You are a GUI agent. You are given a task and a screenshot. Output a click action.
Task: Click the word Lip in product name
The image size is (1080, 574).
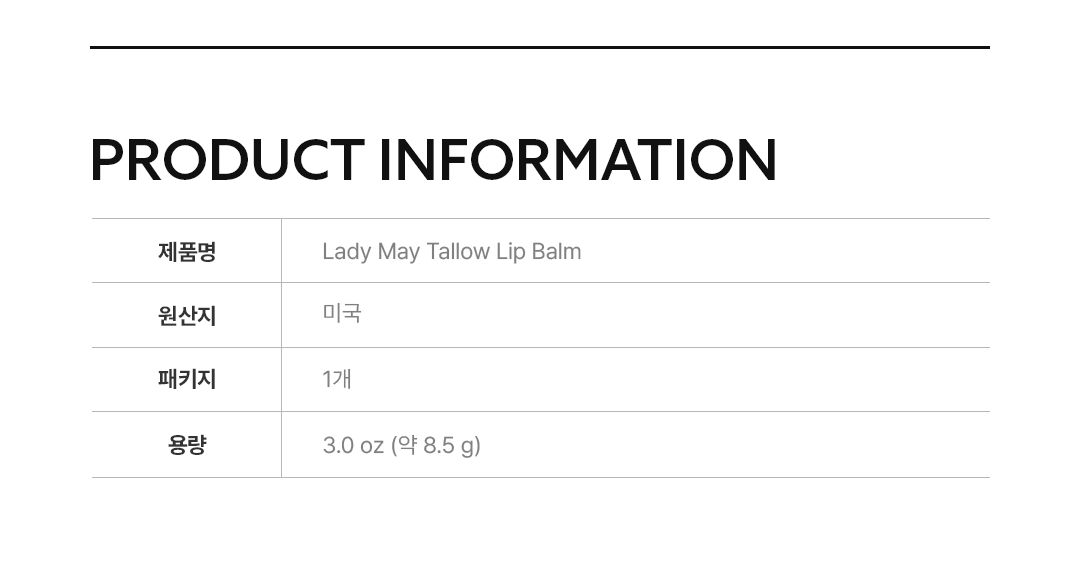tap(510, 252)
